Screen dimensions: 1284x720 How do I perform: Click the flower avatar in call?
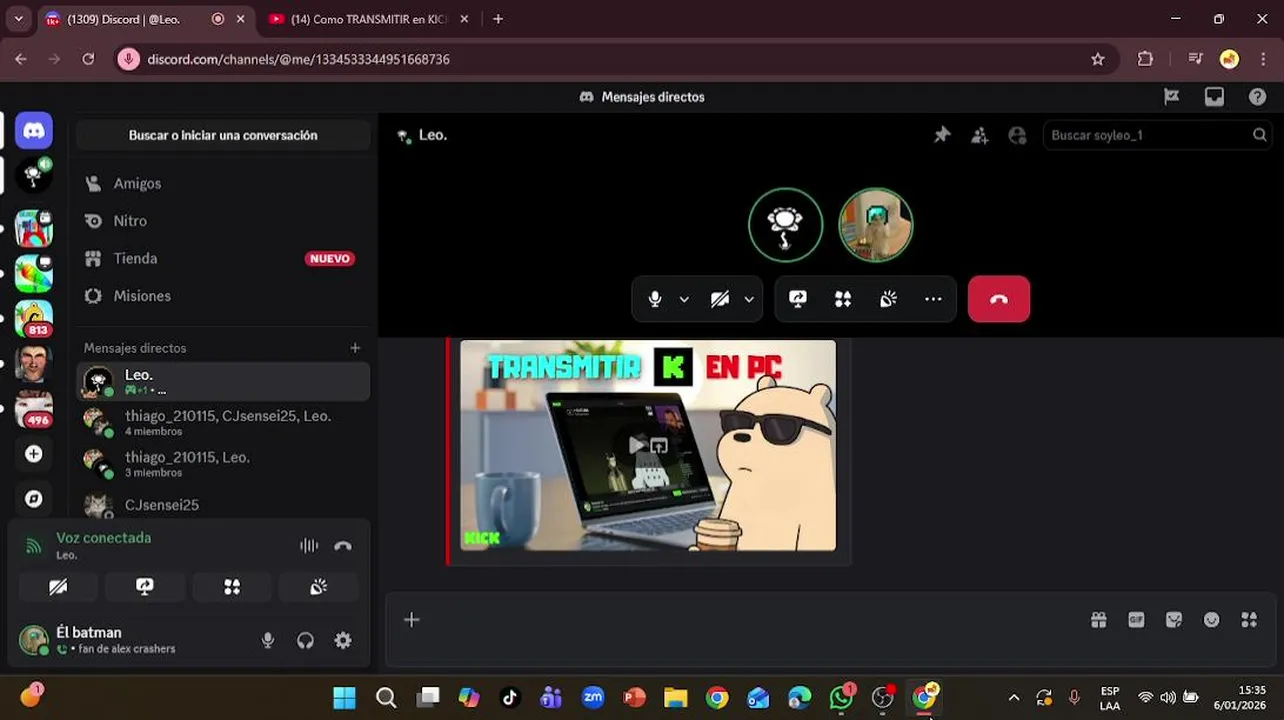(786, 225)
